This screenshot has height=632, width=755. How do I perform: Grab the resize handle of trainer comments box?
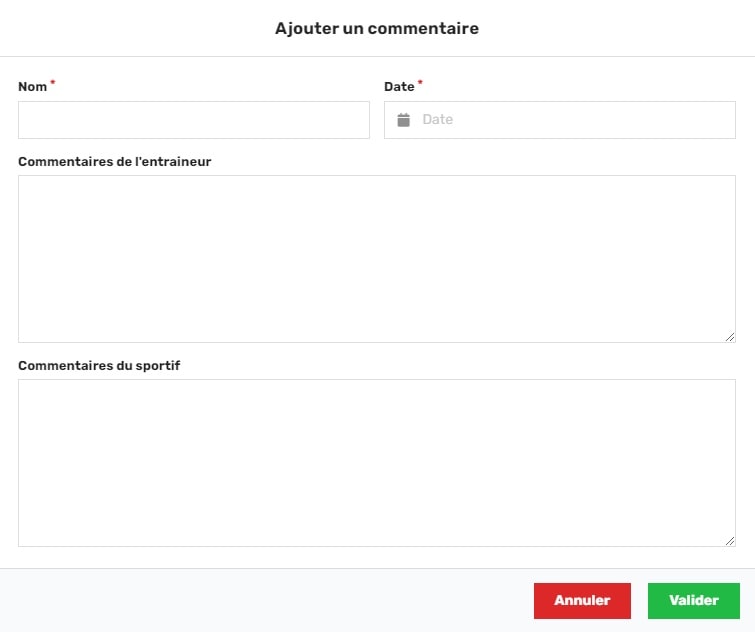coord(730,337)
